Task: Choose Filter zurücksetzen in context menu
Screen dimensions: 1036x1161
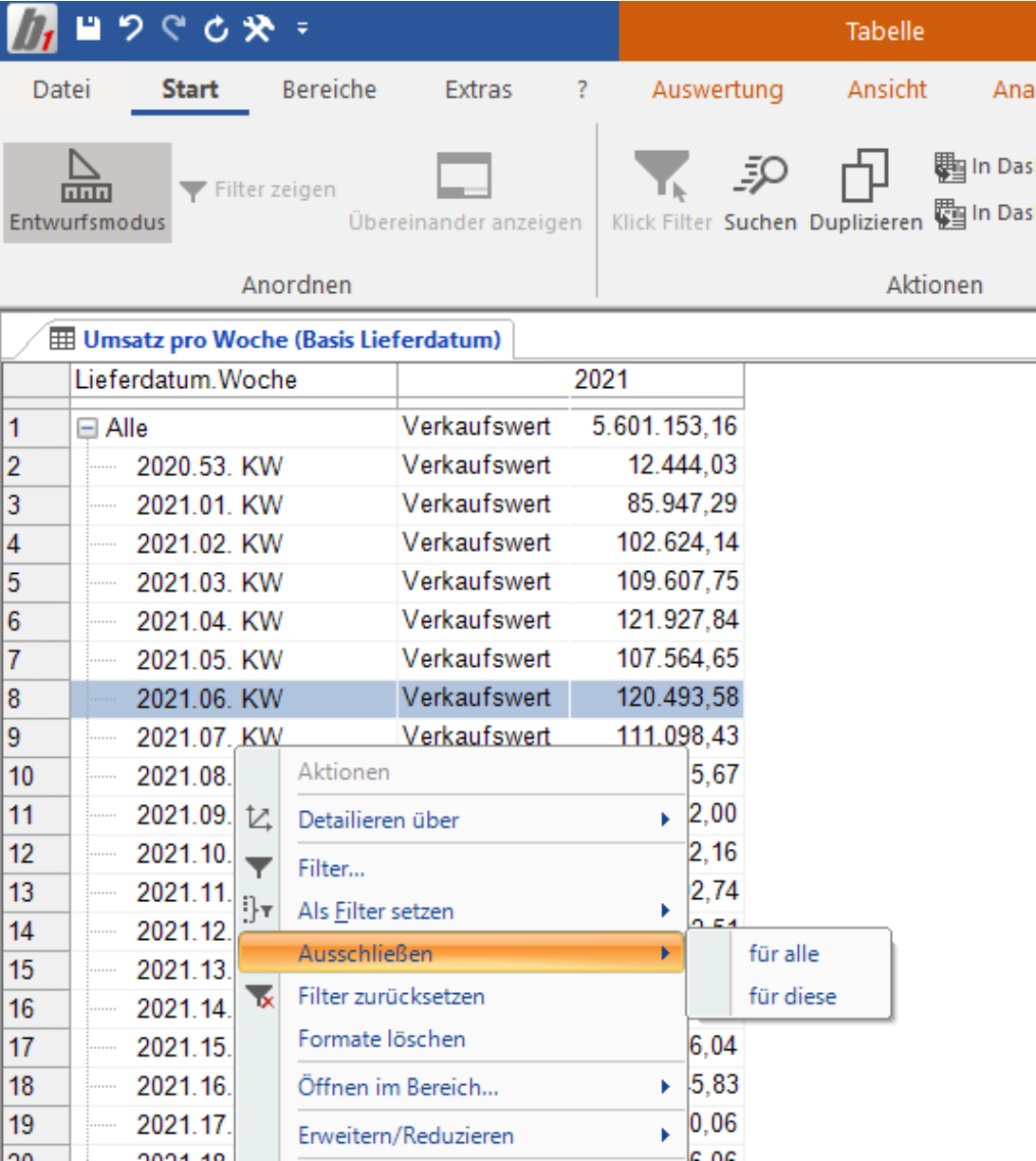Action: coord(461,997)
